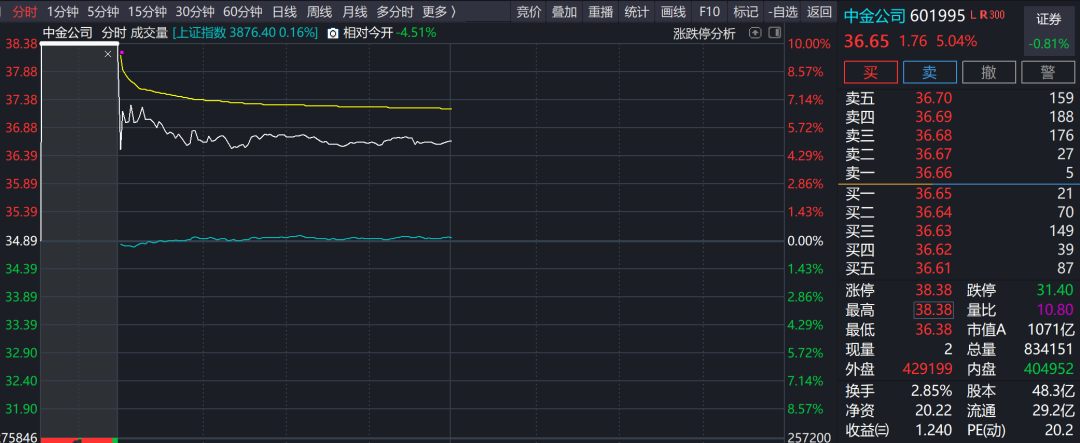The height and width of the screenshot is (443, 1080).
Task: Select the 分时 intraday tab
Action: click(25, 12)
